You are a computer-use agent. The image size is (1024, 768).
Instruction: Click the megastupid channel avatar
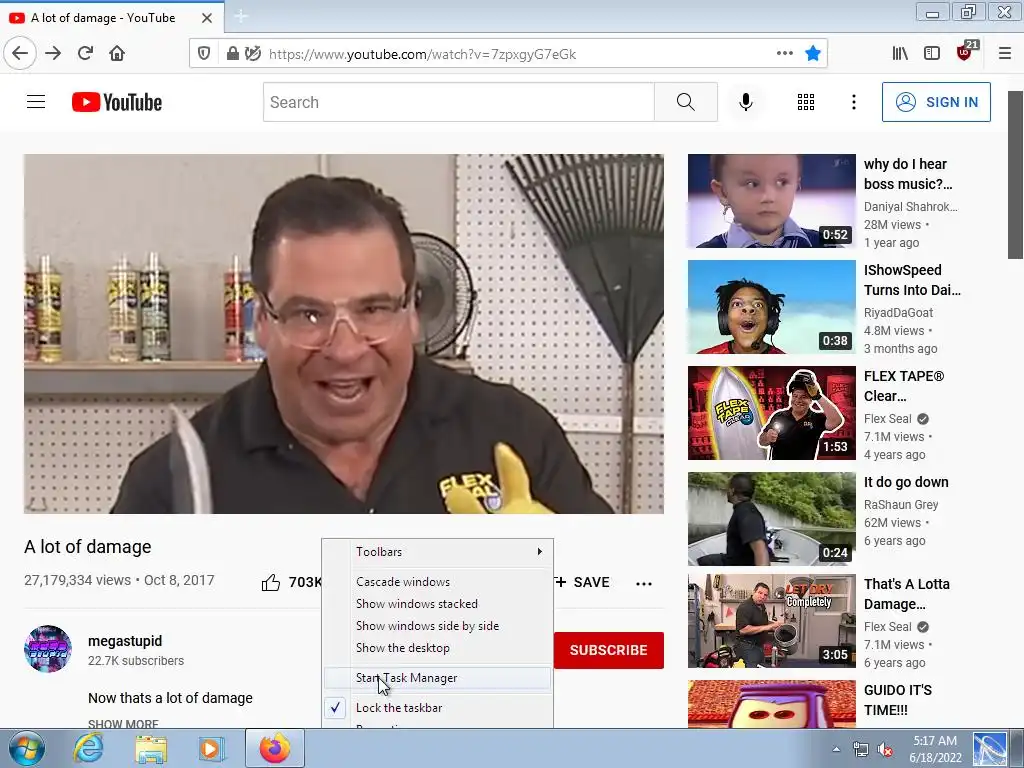tap(48, 649)
